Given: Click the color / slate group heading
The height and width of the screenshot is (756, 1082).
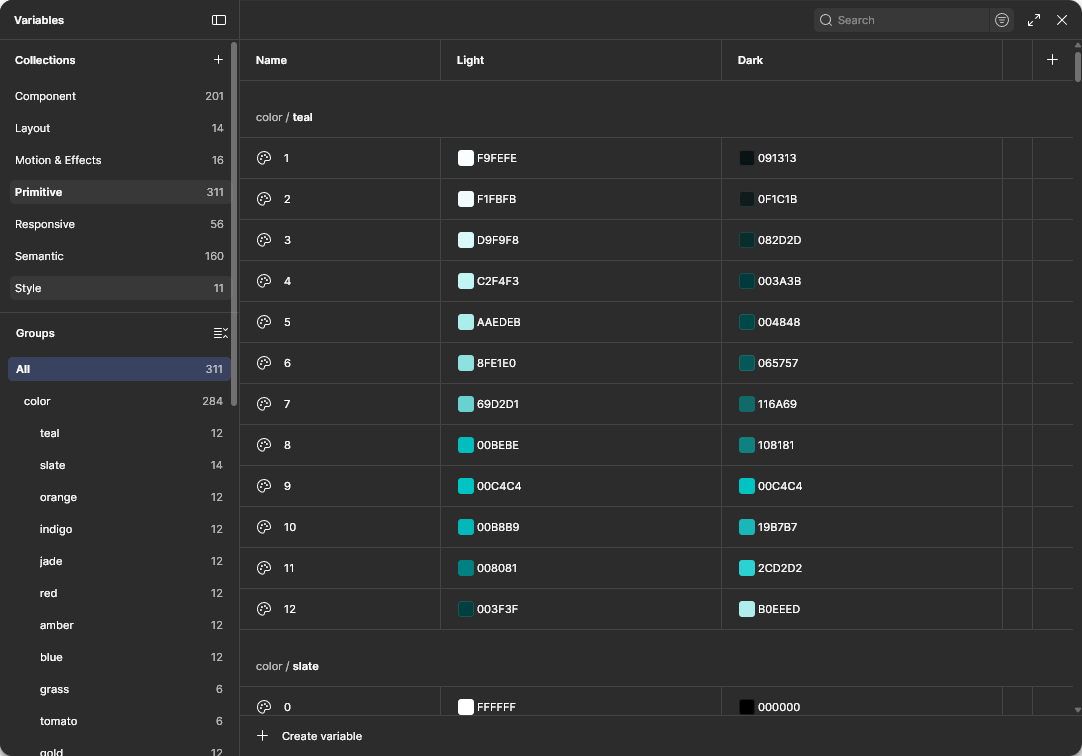Looking at the screenshot, I should pos(287,666).
